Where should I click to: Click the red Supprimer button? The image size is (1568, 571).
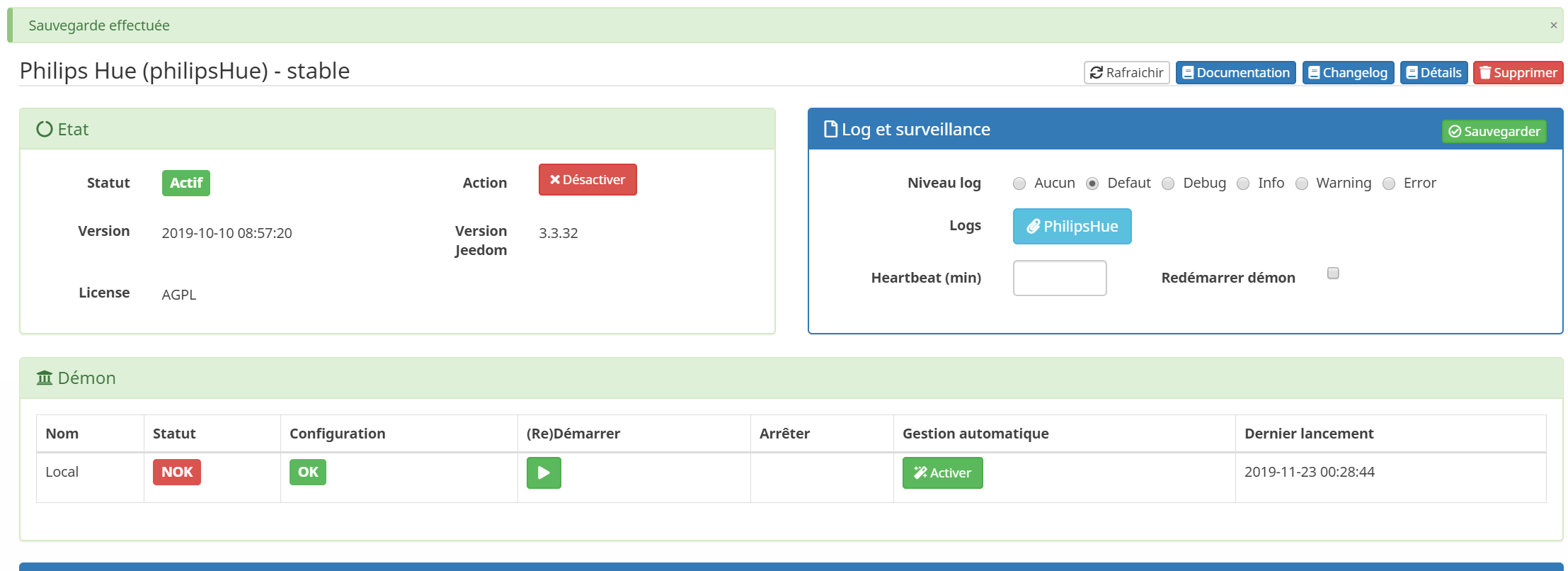pos(1518,72)
